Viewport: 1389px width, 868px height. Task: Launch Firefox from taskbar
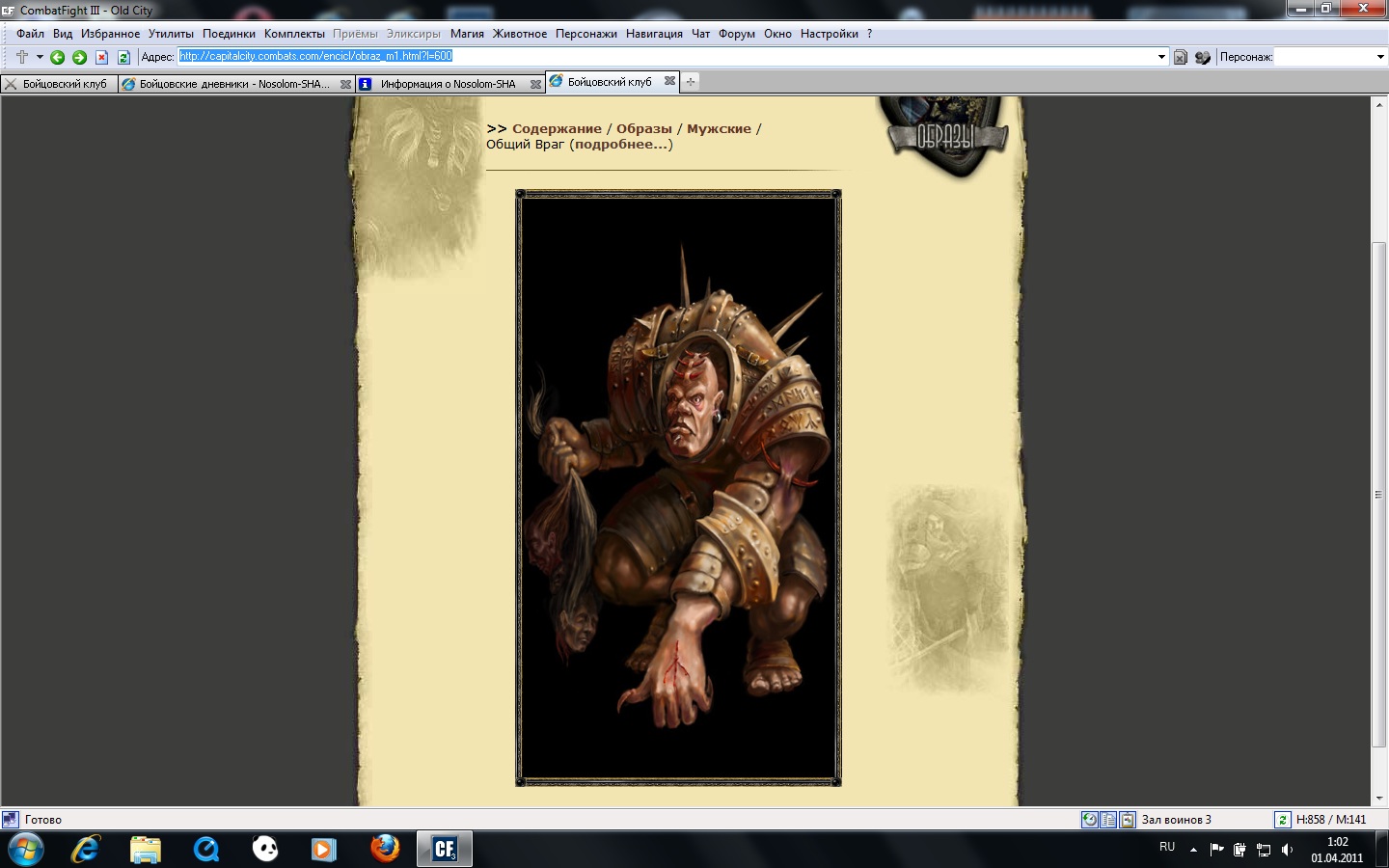click(385, 850)
